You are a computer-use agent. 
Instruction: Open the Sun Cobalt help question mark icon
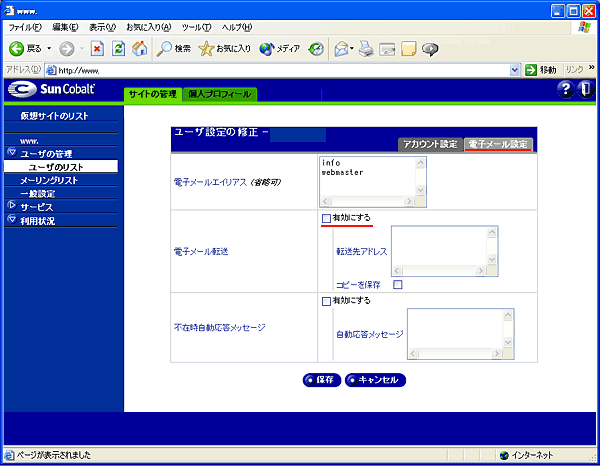565,90
